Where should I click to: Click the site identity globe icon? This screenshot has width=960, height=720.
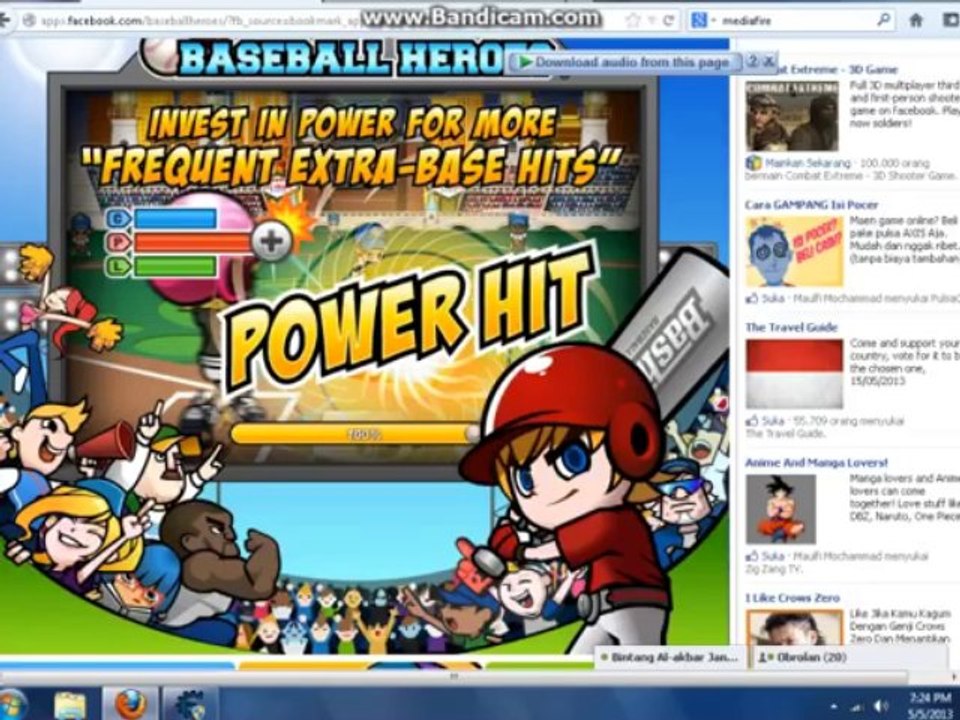(x=28, y=21)
